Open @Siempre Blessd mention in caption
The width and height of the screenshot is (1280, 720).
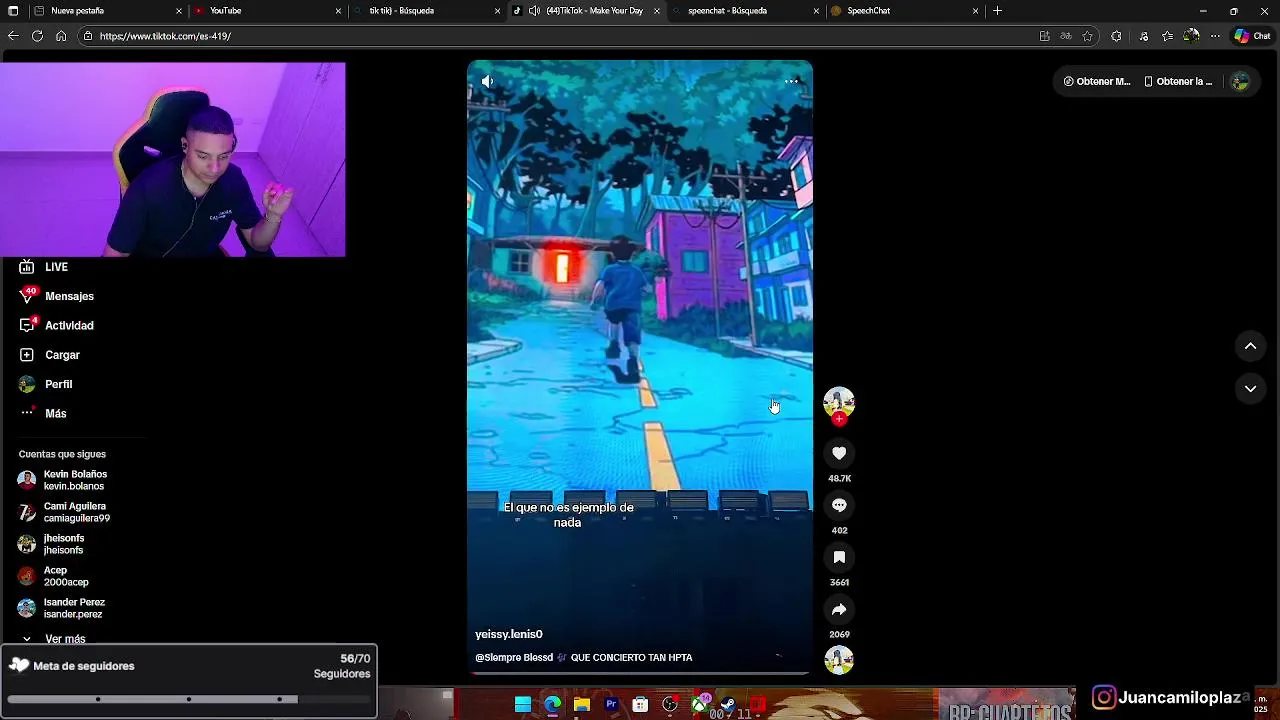click(x=514, y=658)
